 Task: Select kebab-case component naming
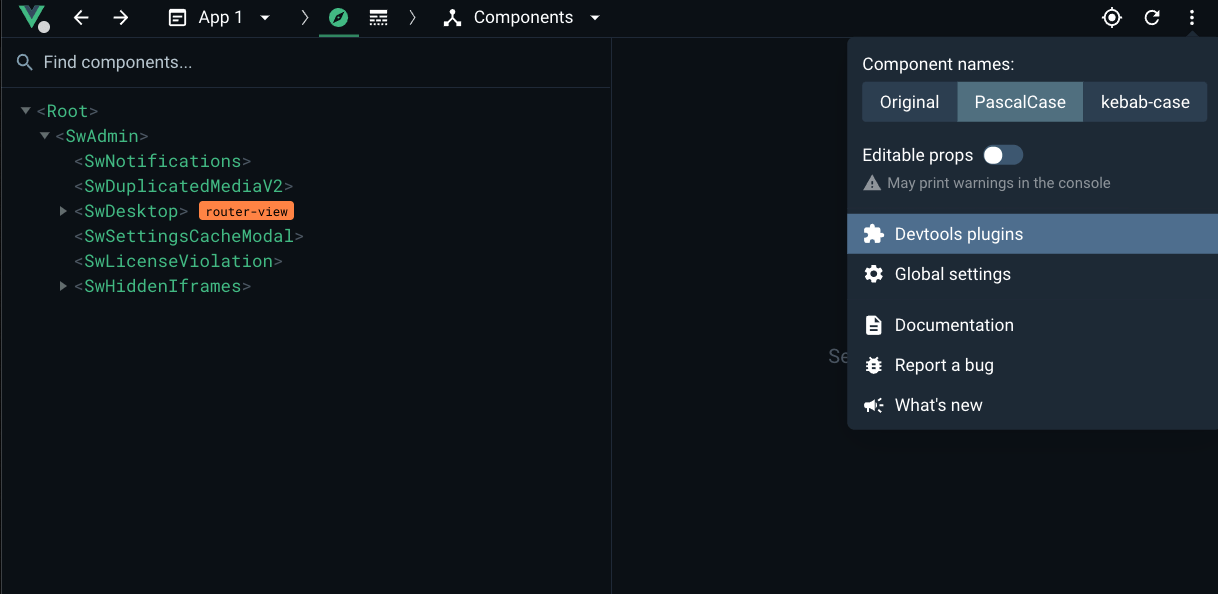click(1145, 101)
